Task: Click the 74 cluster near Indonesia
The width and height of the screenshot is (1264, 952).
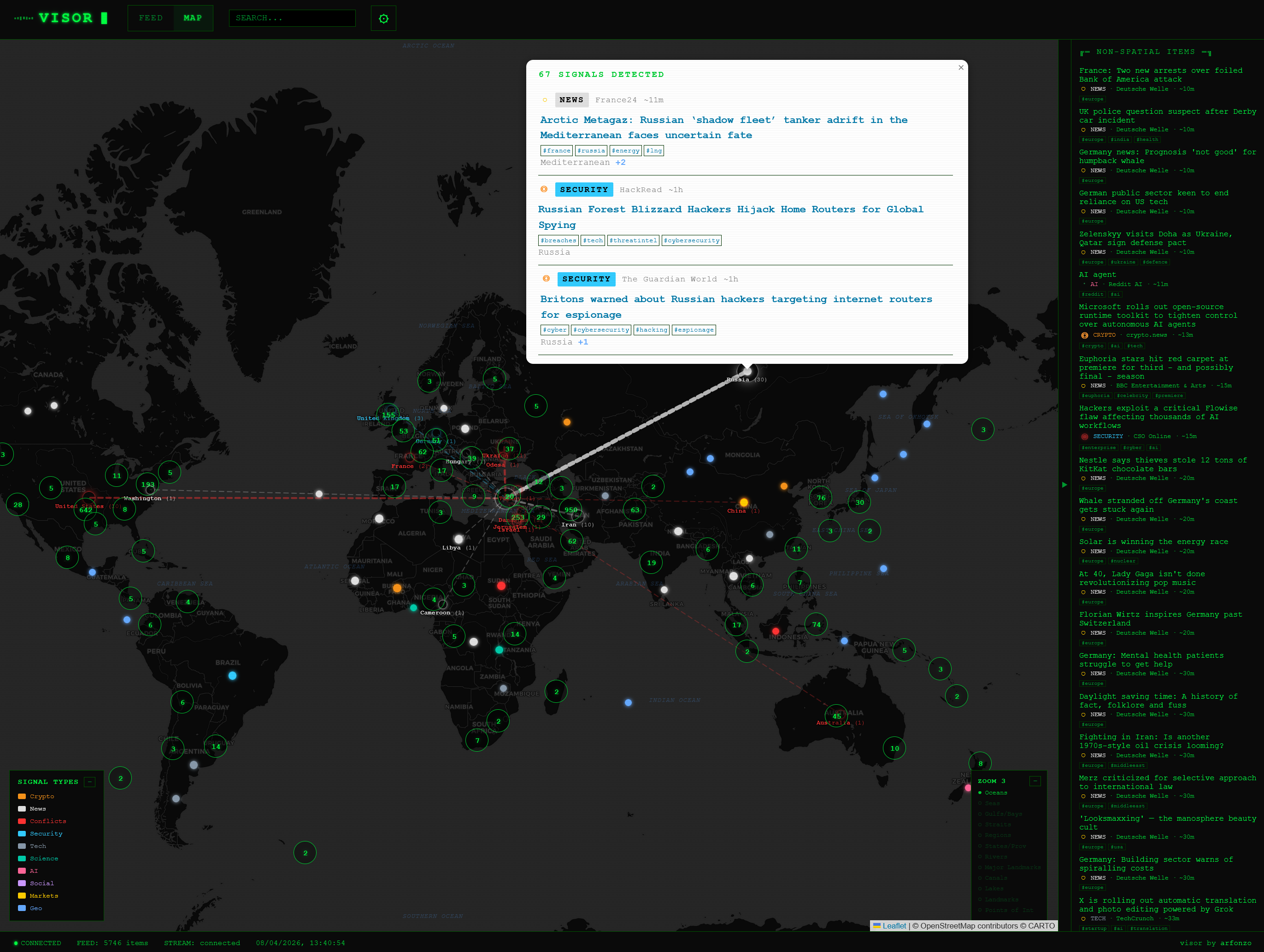Action: (x=816, y=624)
